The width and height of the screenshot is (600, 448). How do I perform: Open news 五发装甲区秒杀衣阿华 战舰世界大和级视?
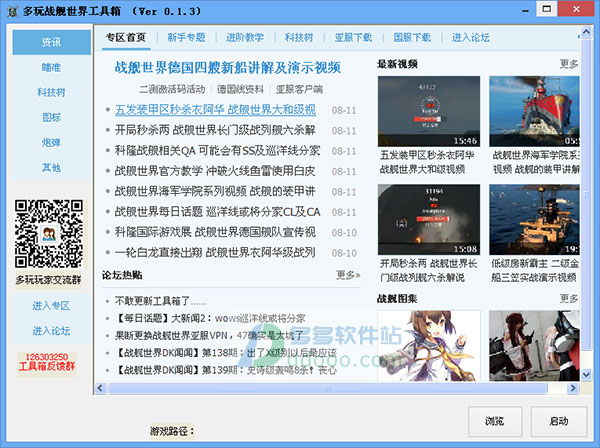pos(215,110)
